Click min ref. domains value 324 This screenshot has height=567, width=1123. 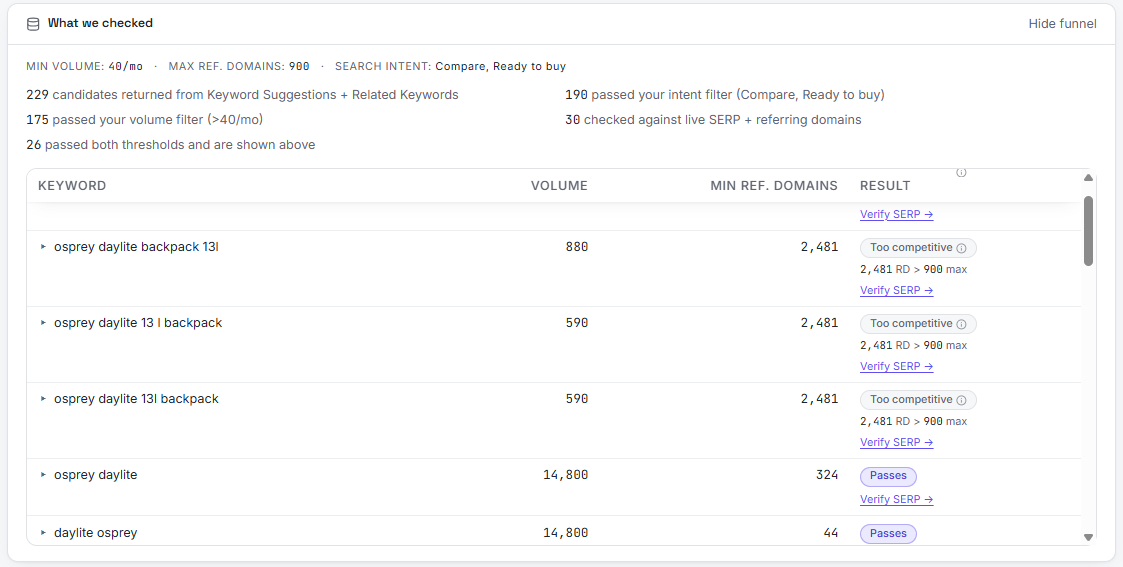826,475
